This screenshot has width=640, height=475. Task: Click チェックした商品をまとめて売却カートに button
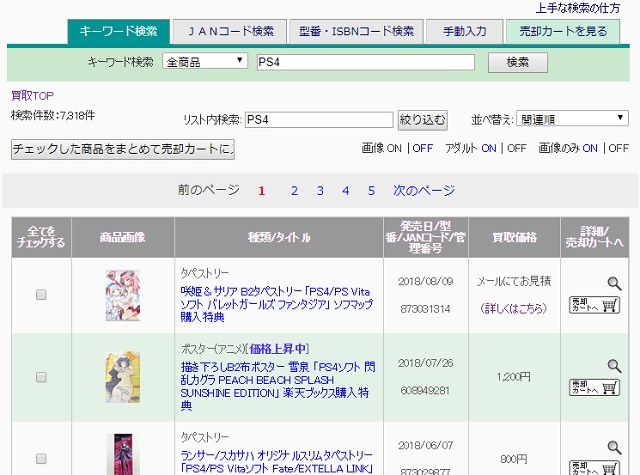123,149
